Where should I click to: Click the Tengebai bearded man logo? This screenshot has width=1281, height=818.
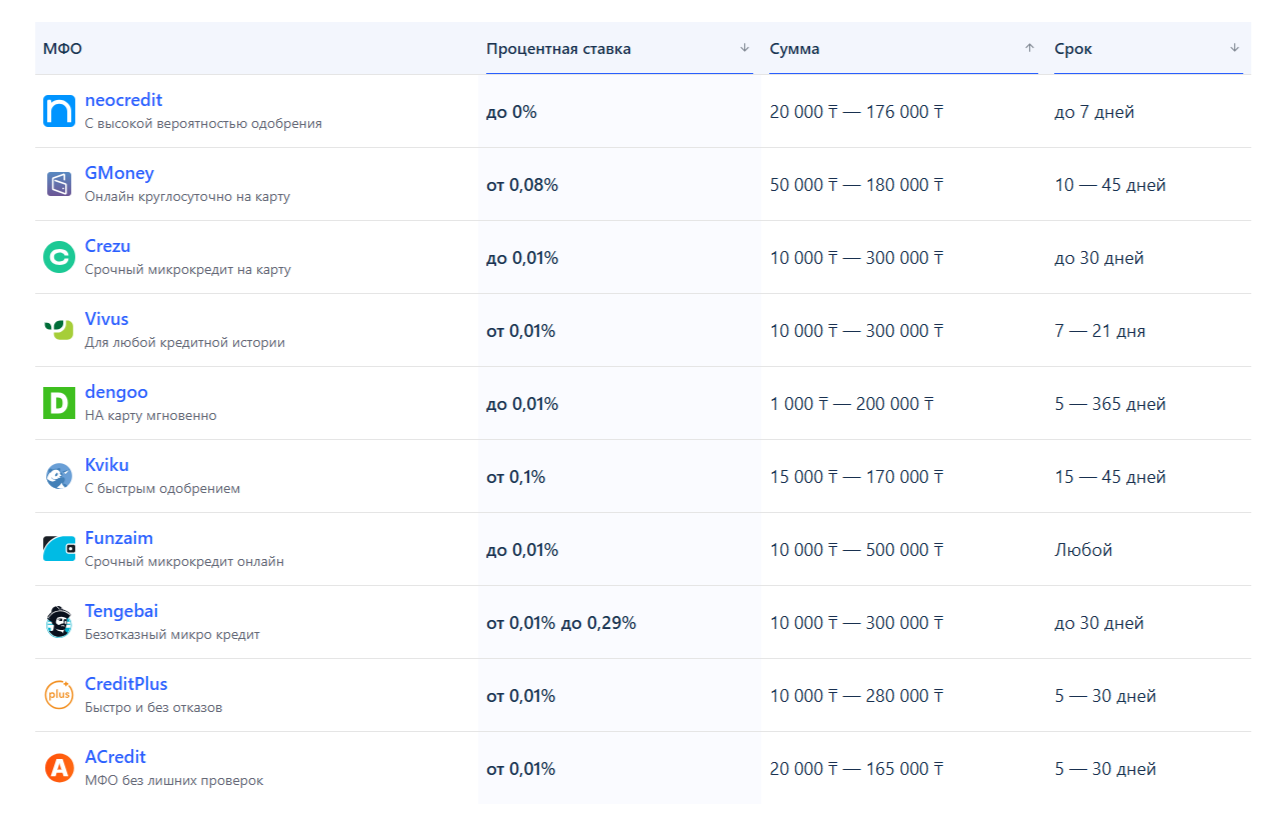coord(59,622)
